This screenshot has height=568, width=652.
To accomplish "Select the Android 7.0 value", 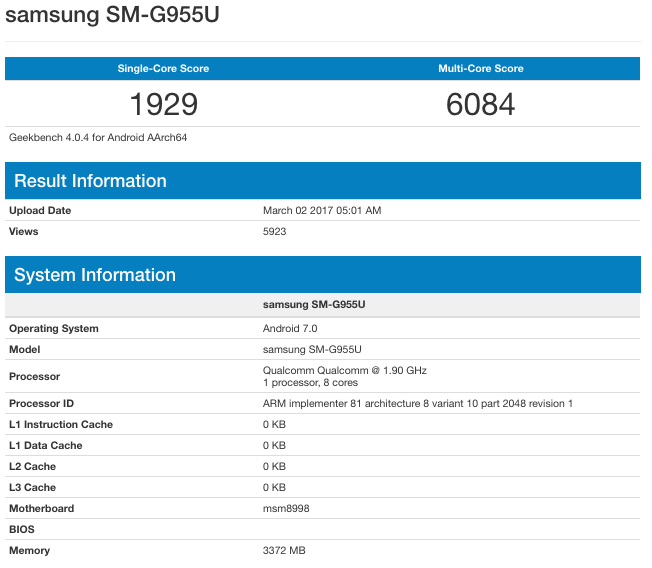I will click(290, 328).
